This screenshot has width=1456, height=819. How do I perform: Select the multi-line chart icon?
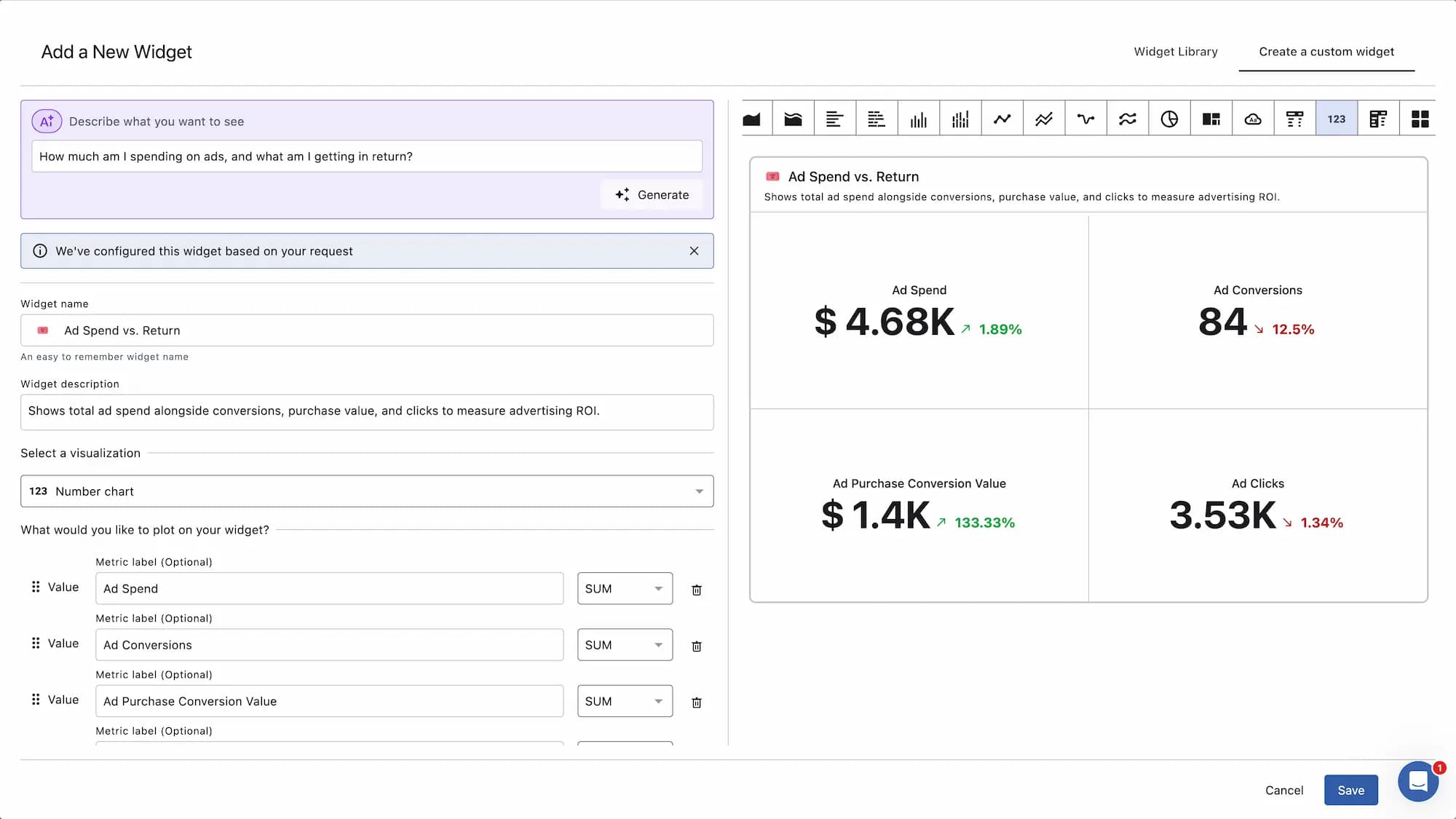coord(1044,117)
